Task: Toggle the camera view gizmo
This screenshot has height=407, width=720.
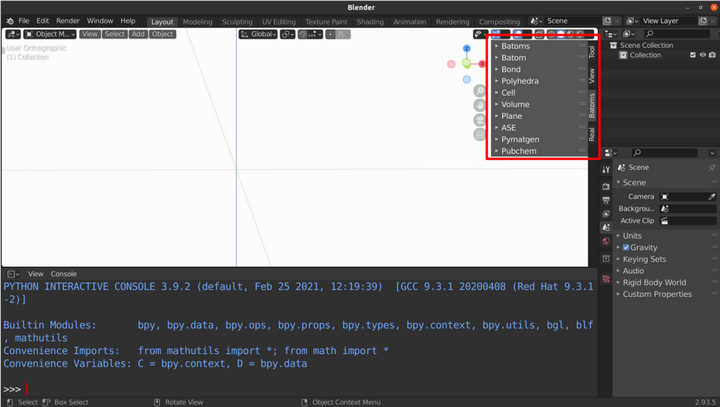Action: pos(480,119)
